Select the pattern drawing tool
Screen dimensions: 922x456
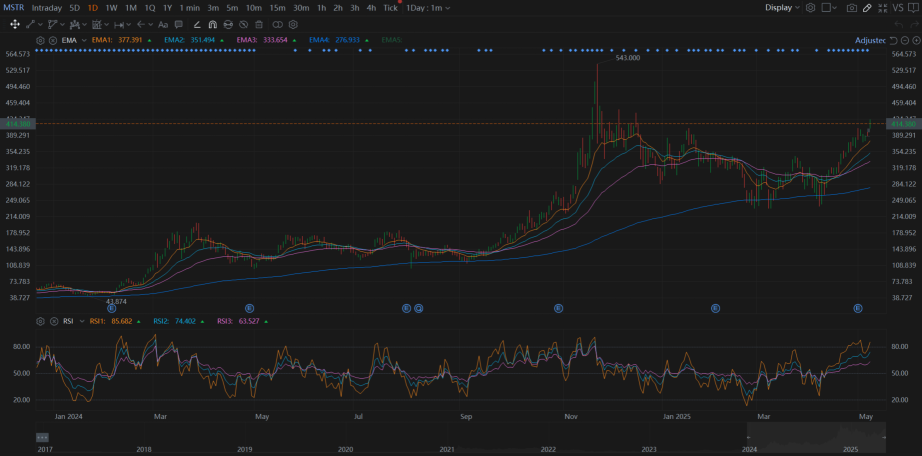coord(75,25)
